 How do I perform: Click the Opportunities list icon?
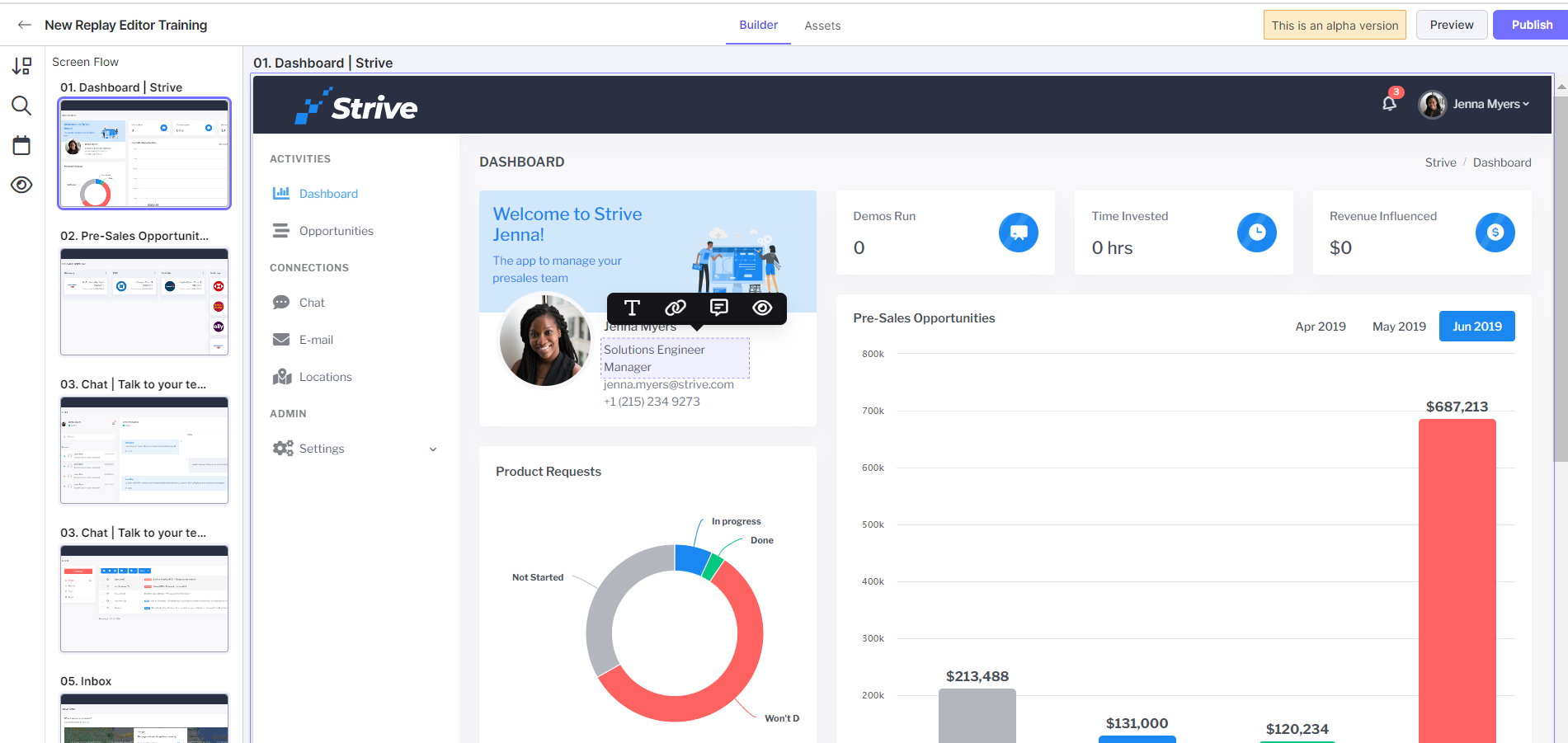pos(281,231)
